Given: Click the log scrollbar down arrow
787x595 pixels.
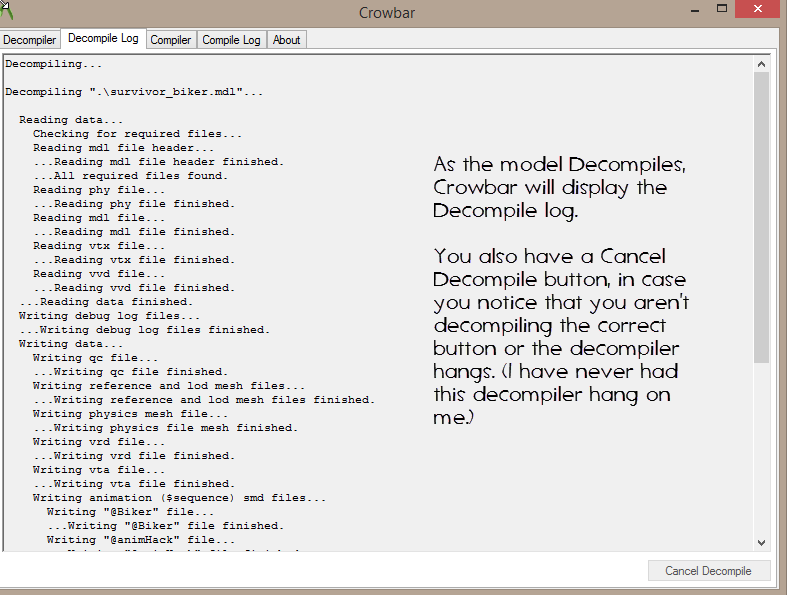Looking at the screenshot, I should pos(761,543).
